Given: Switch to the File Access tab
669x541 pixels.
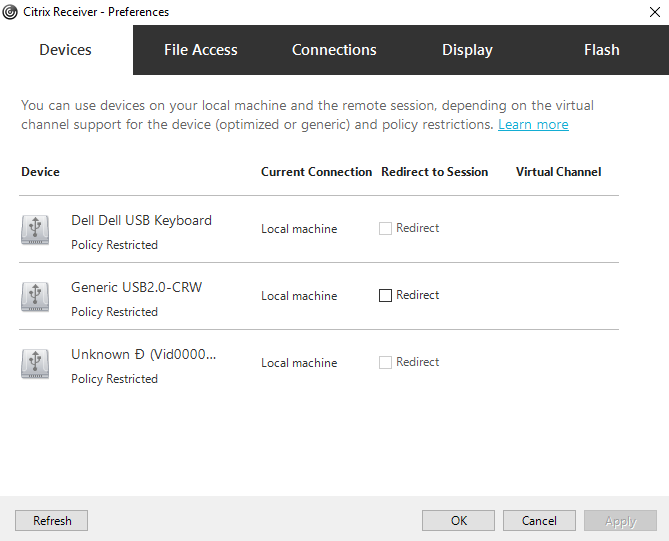Looking at the screenshot, I should coord(201,50).
